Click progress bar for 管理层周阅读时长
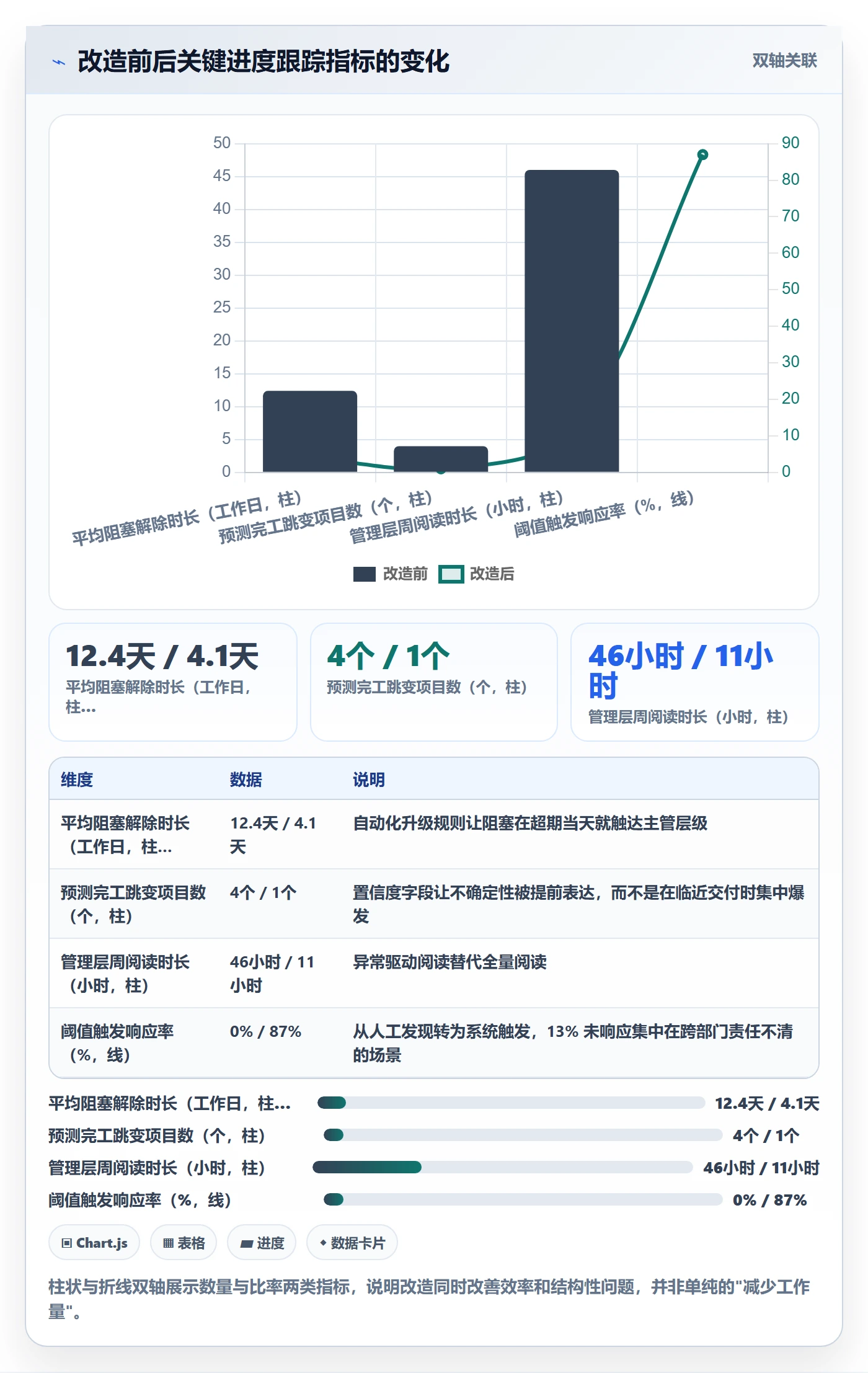This screenshot has width=868, height=1373. (502, 1167)
